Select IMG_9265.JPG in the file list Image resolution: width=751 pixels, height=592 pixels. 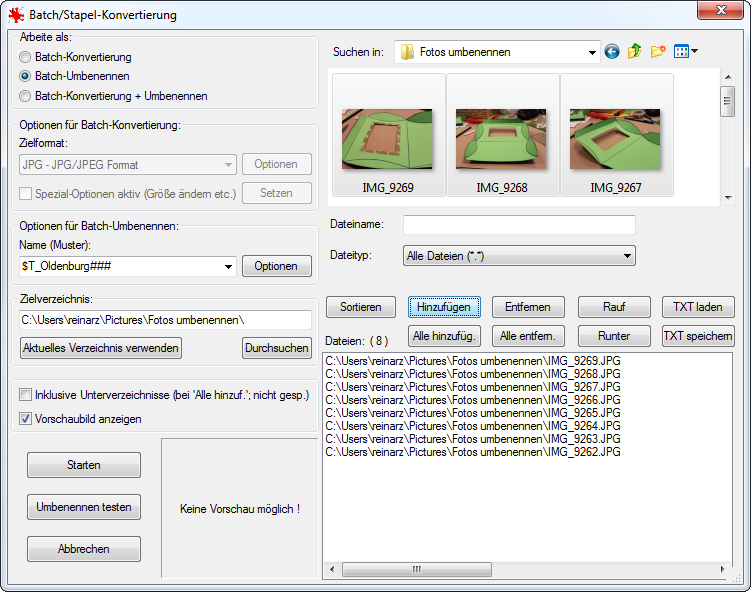click(x=473, y=412)
